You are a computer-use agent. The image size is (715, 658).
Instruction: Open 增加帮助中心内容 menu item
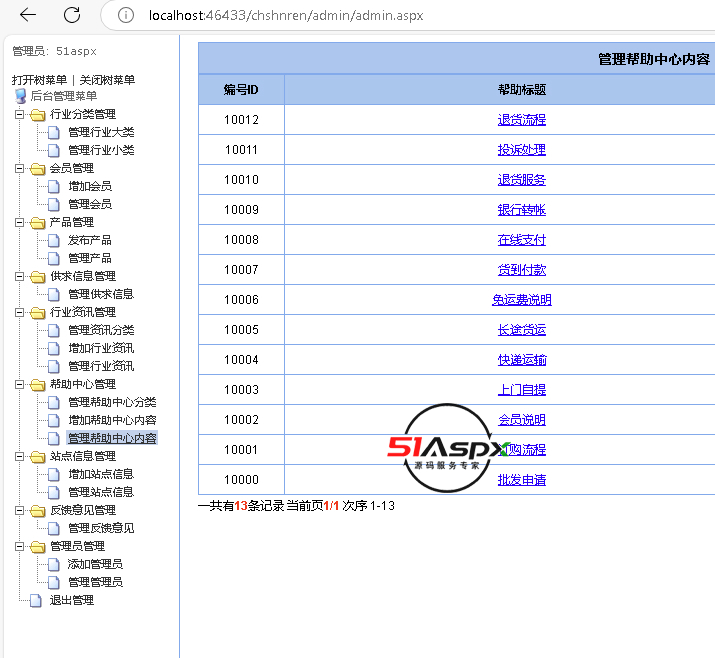(111, 420)
